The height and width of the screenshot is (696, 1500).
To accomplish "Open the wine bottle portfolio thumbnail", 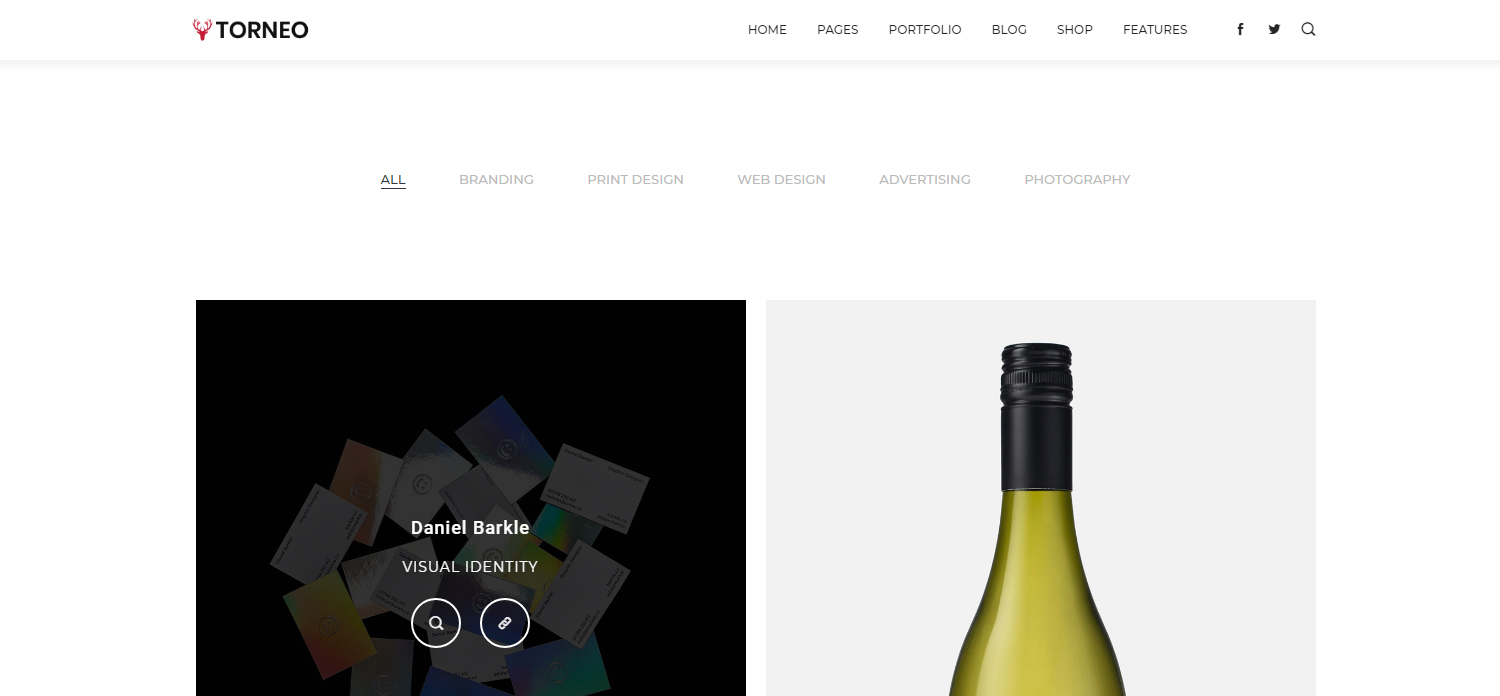I will 1041,498.
